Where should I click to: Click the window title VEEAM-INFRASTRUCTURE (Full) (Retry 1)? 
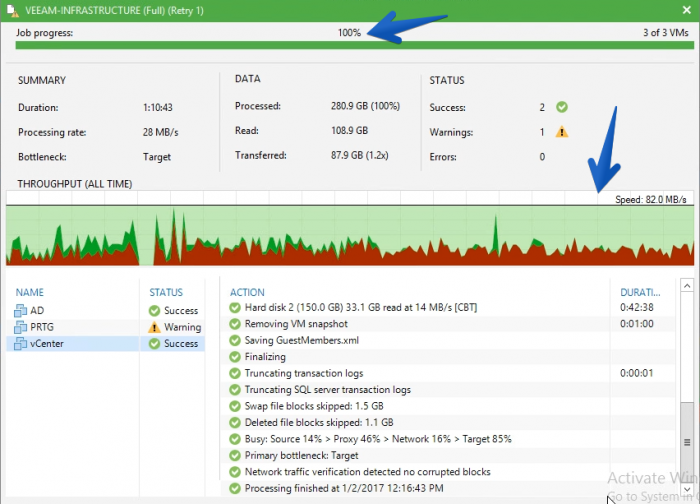pos(114,11)
